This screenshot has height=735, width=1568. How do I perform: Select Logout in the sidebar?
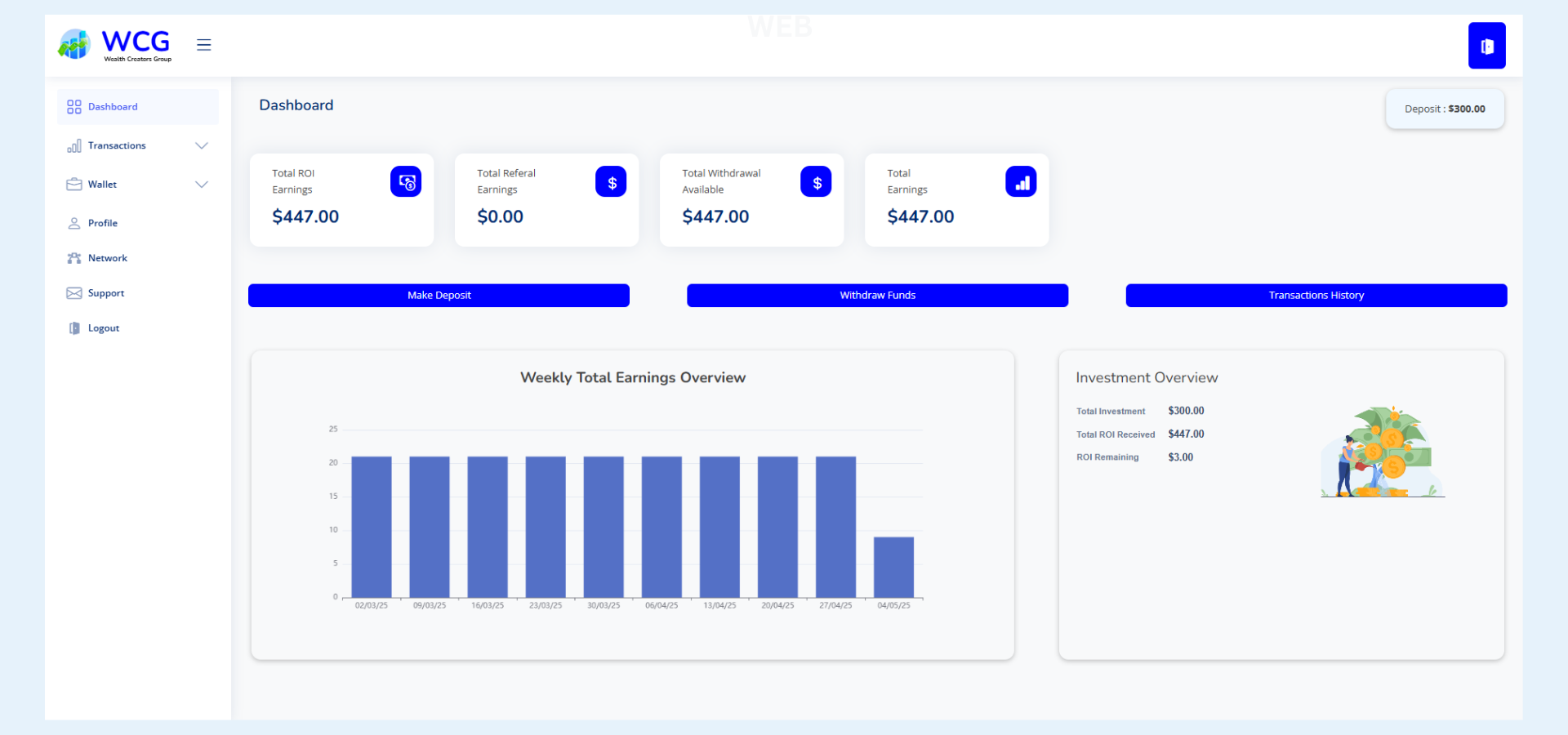point(103,328)
